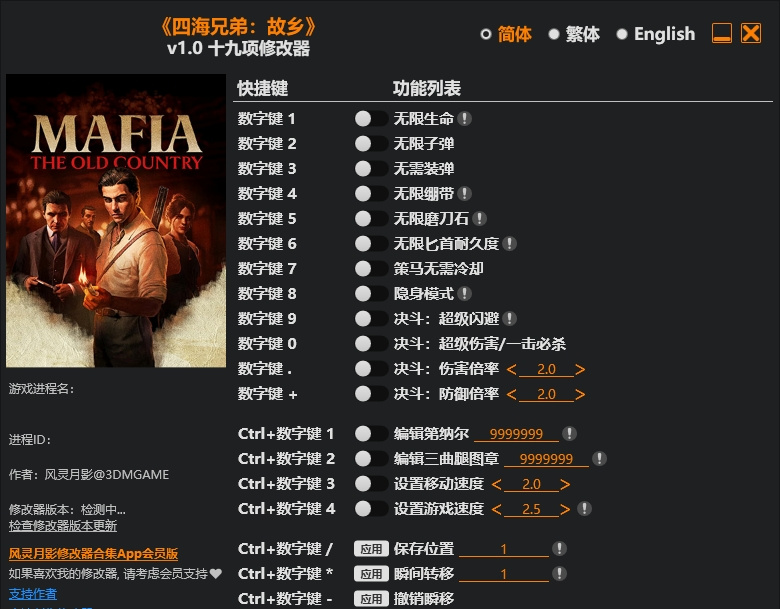Decrease 伤害倍率 with left arrow

coord(511,369)
